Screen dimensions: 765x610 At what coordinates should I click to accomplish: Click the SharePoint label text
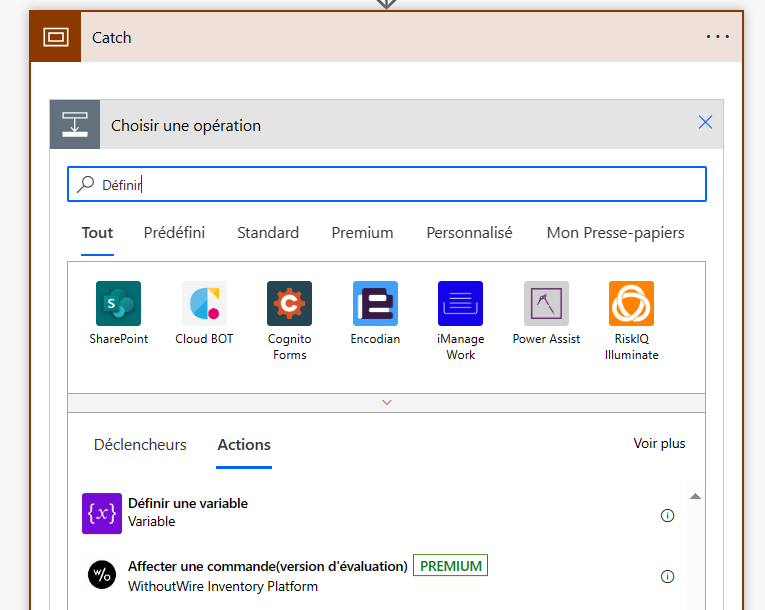click(119, 339)
